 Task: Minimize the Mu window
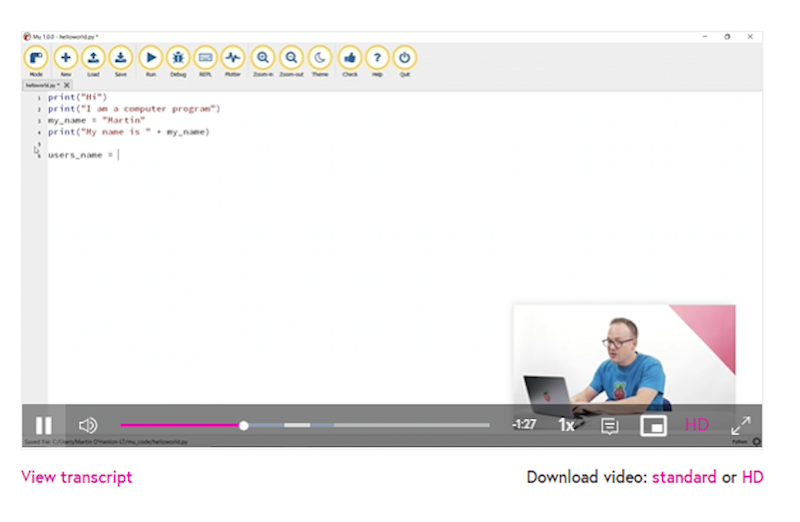(x=705, y=37)
